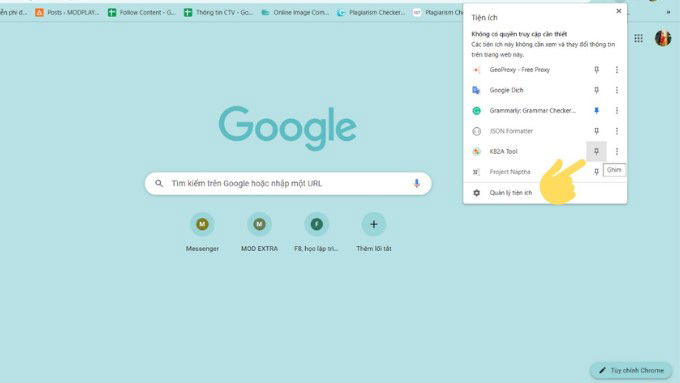Select the KB2A Tool label text

click(503, 151)
